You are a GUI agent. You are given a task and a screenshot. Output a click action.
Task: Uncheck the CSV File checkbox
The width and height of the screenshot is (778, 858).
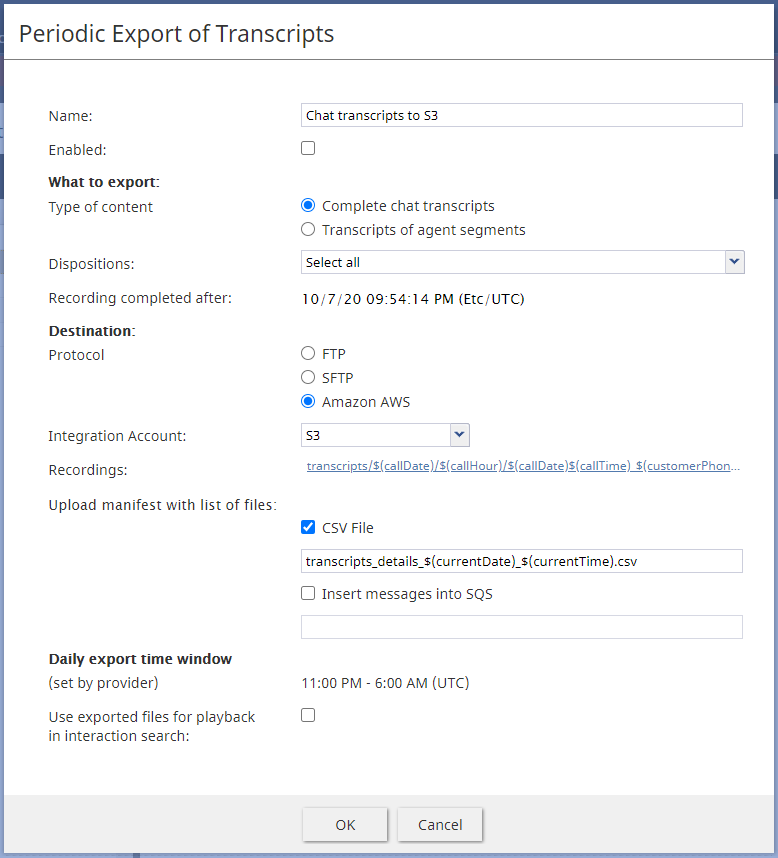coord(308,527)
